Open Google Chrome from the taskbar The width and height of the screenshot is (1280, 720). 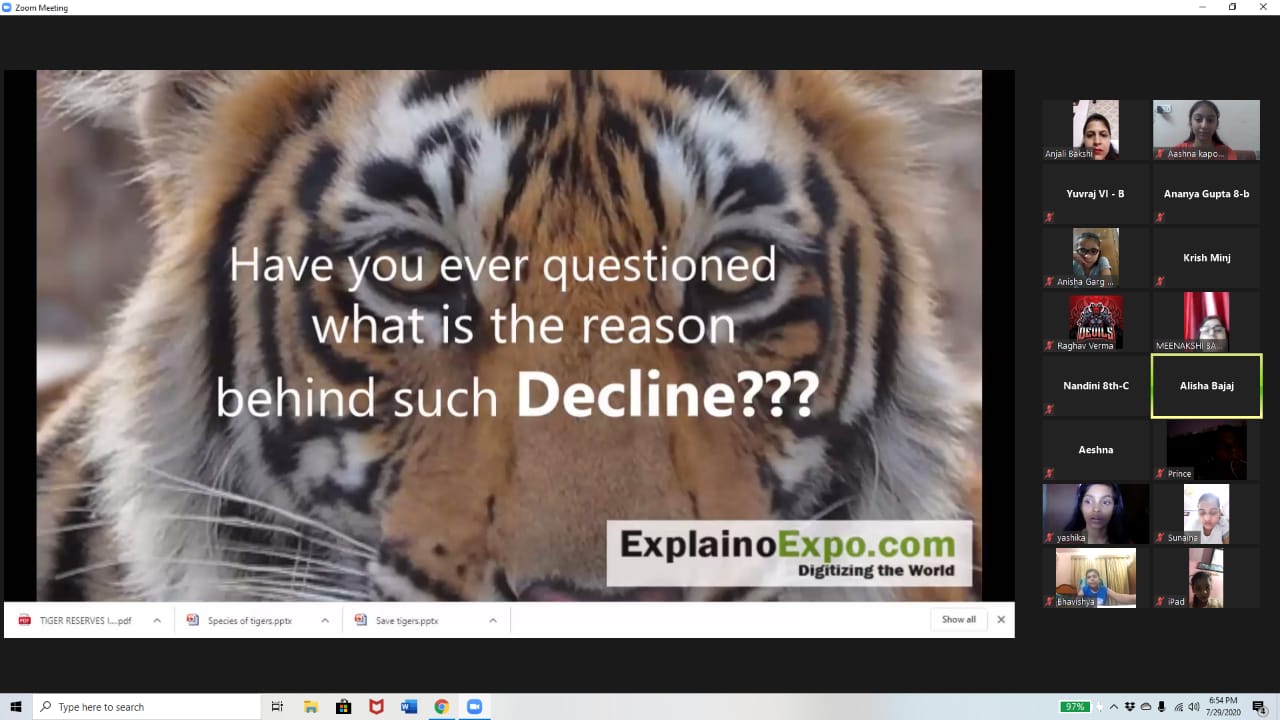tap(441, 706)
